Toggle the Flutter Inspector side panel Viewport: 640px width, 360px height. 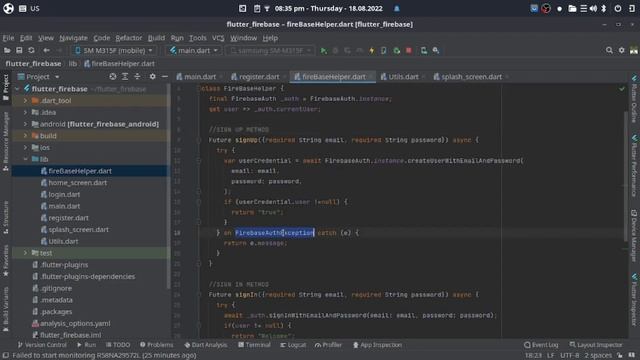coord(634,300)
